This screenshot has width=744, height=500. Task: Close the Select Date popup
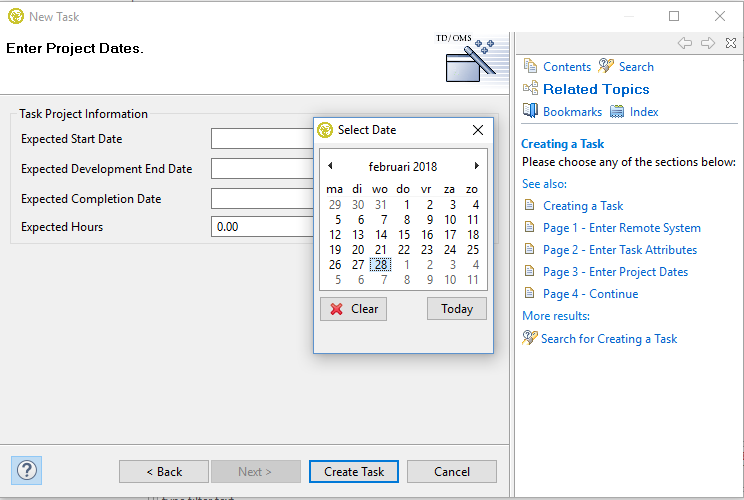tap(478, 130)
